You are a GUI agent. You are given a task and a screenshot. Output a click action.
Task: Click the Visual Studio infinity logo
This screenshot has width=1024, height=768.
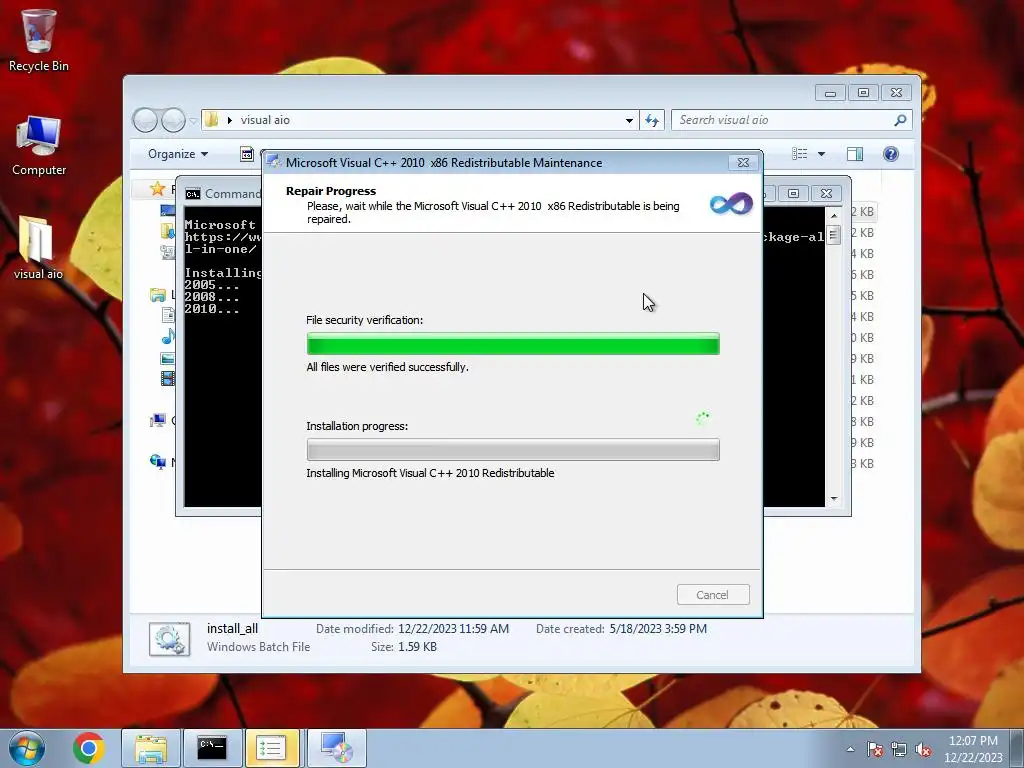tap(731, 204)
